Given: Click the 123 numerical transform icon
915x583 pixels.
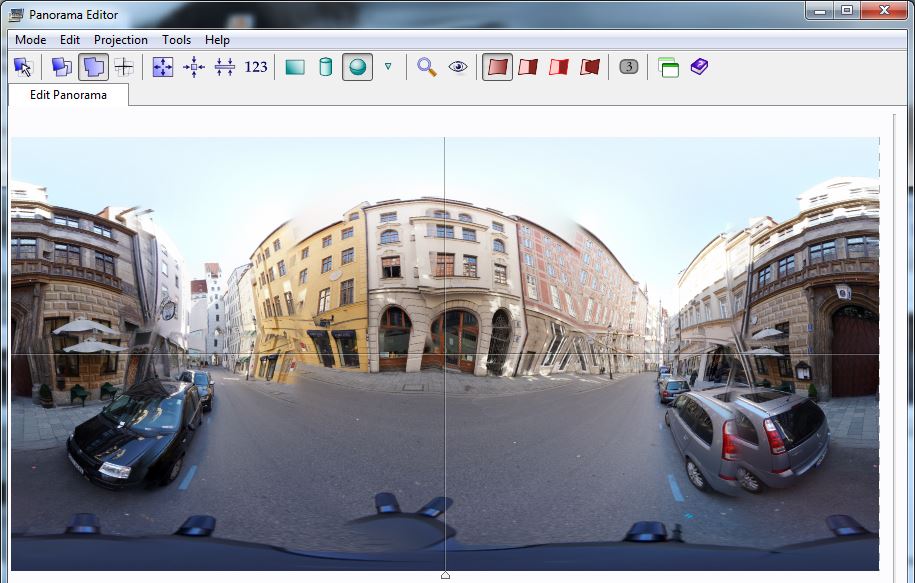Looking at the screenshot, I should [256, 67].
